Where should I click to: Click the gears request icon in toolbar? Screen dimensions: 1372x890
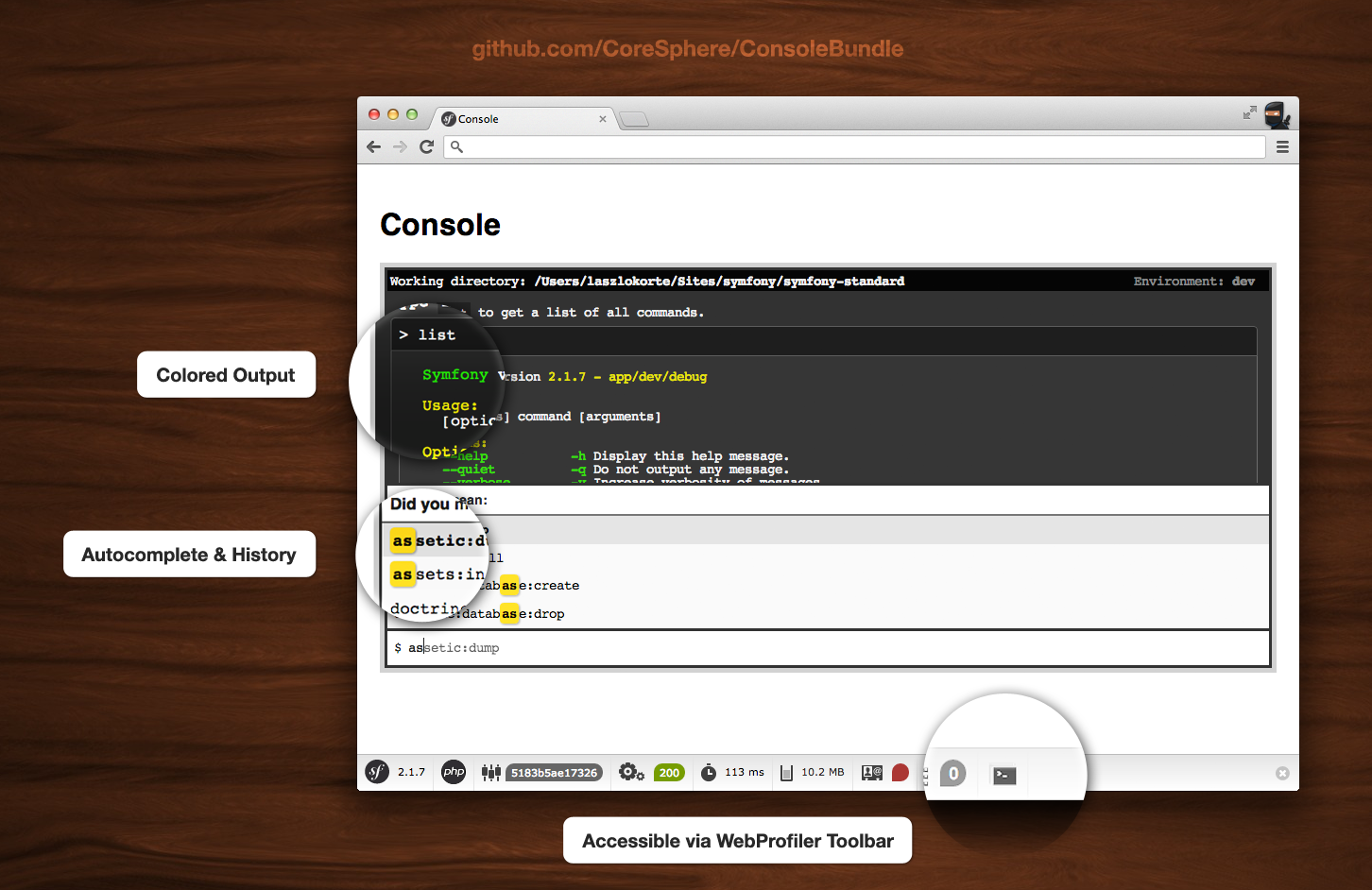click(x=631, y=772)
